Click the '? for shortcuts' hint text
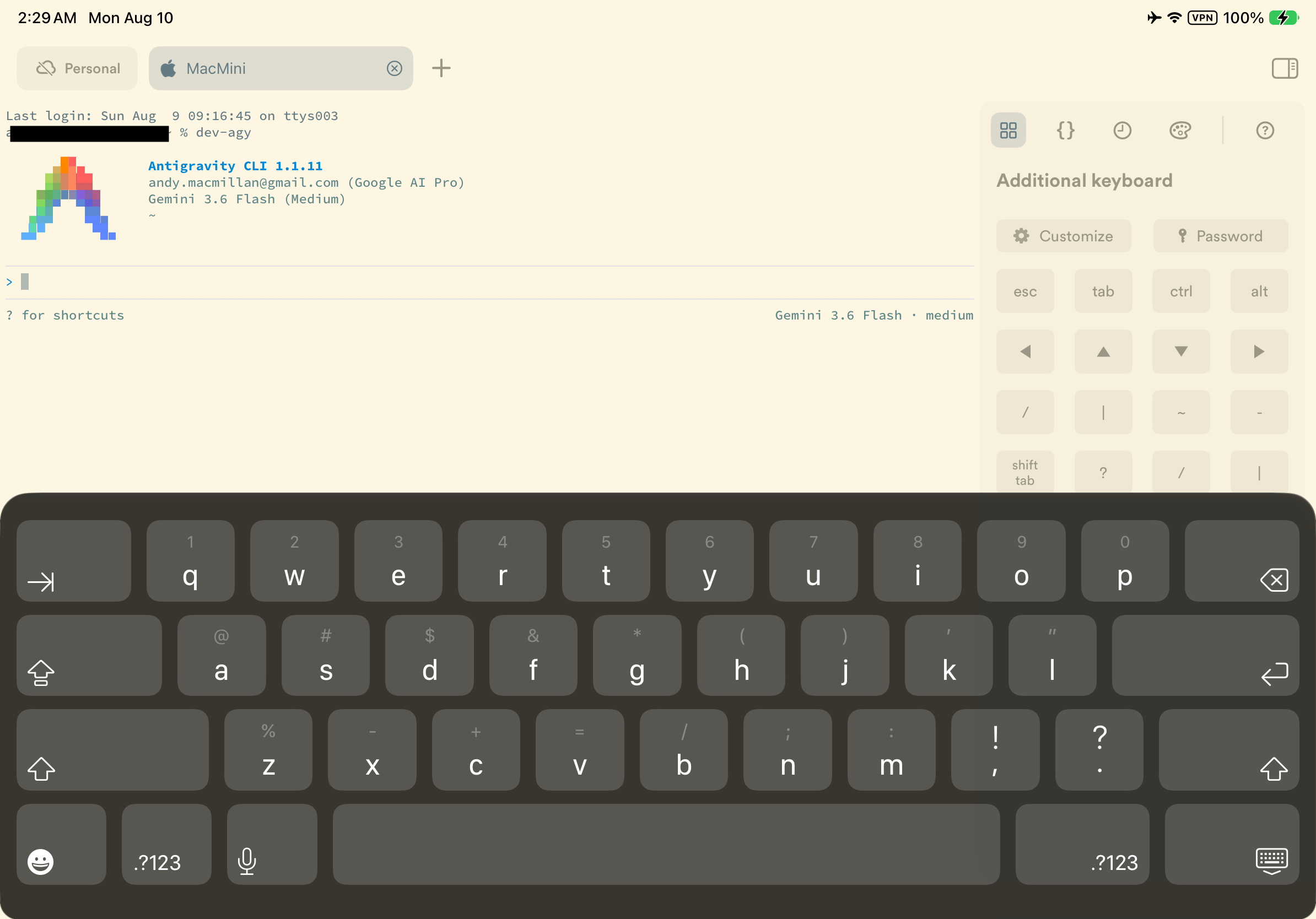1316x919 pixels. (66, 315)
